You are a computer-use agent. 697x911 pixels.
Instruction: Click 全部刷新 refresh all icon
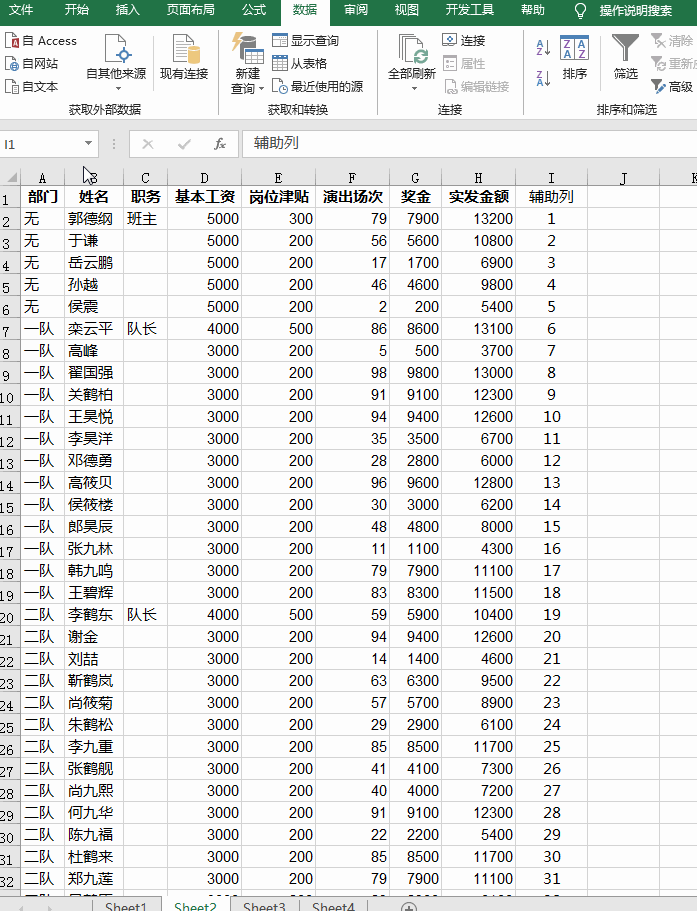(x=412, y=56)
